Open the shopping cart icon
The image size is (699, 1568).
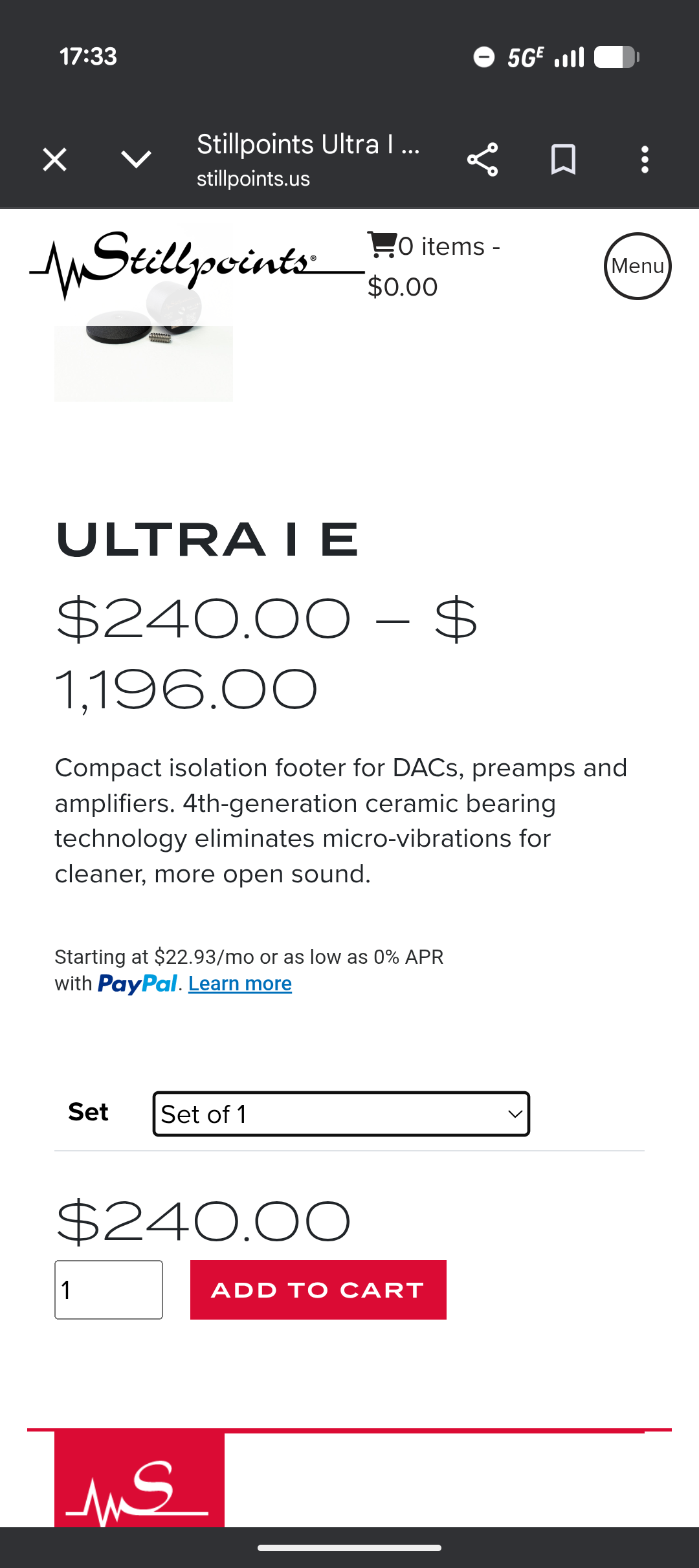(382, 245)
